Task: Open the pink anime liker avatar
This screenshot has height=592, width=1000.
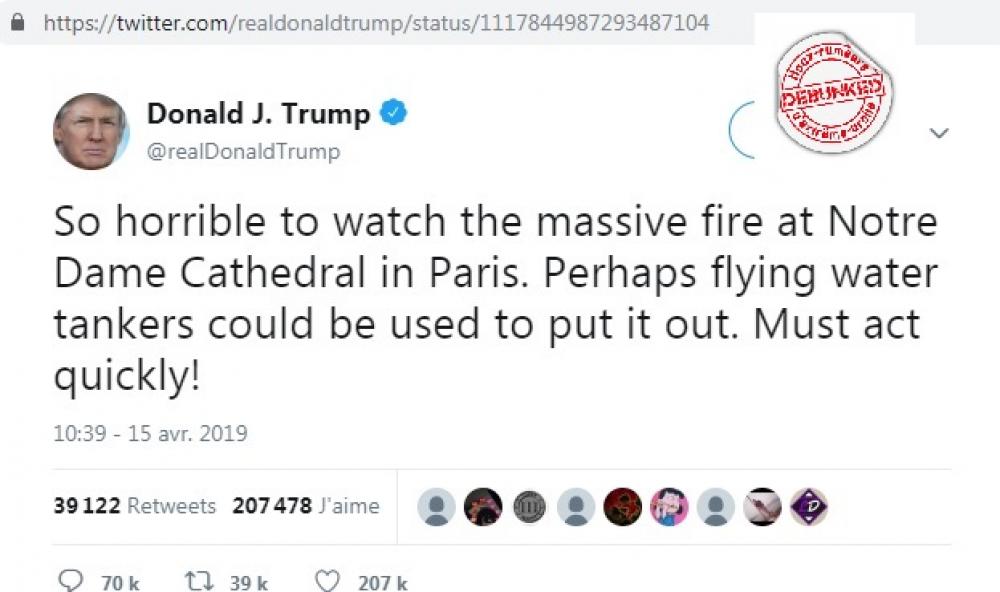Action: [669, 507]
